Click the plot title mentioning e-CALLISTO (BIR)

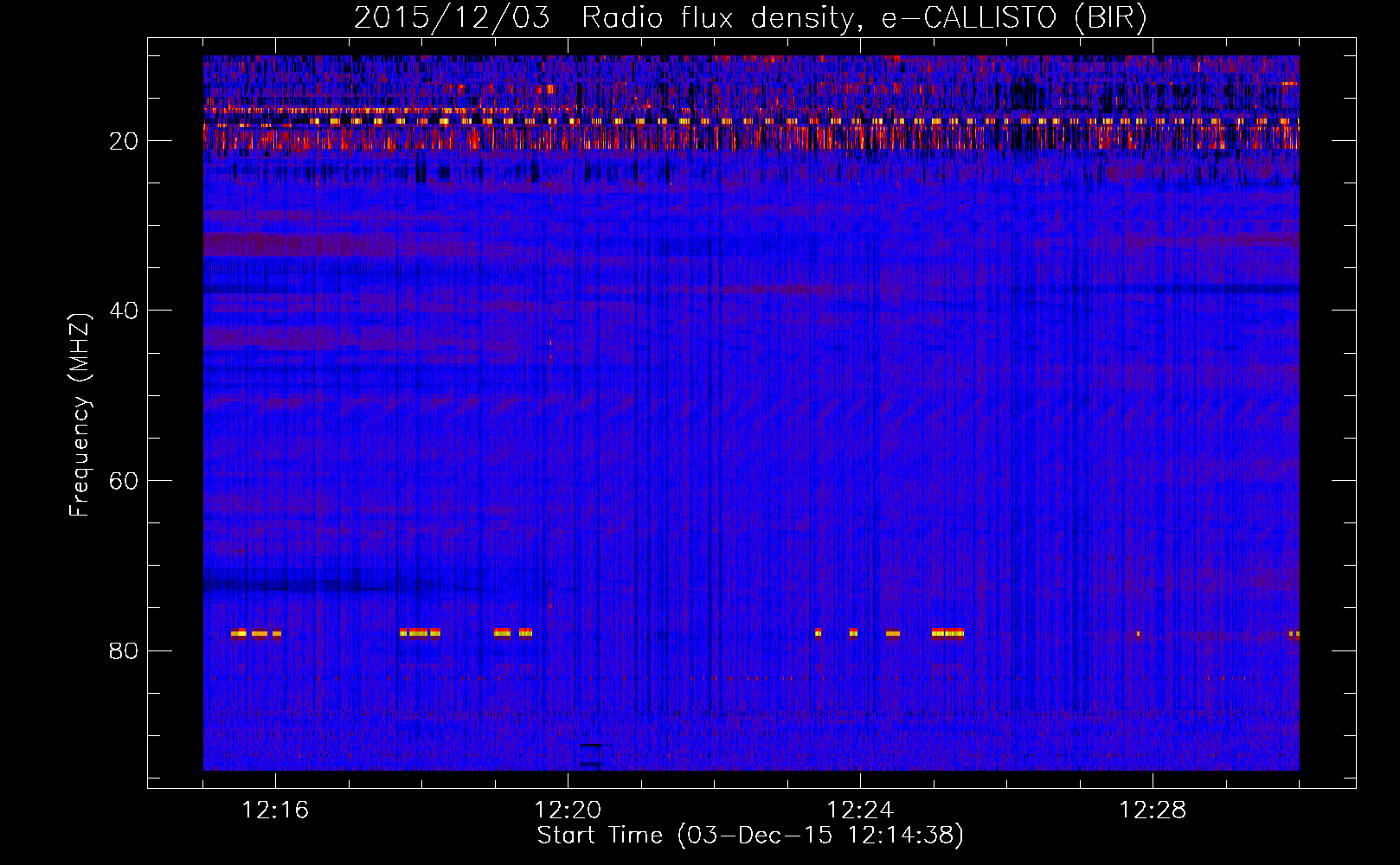(x=750, y=18)
